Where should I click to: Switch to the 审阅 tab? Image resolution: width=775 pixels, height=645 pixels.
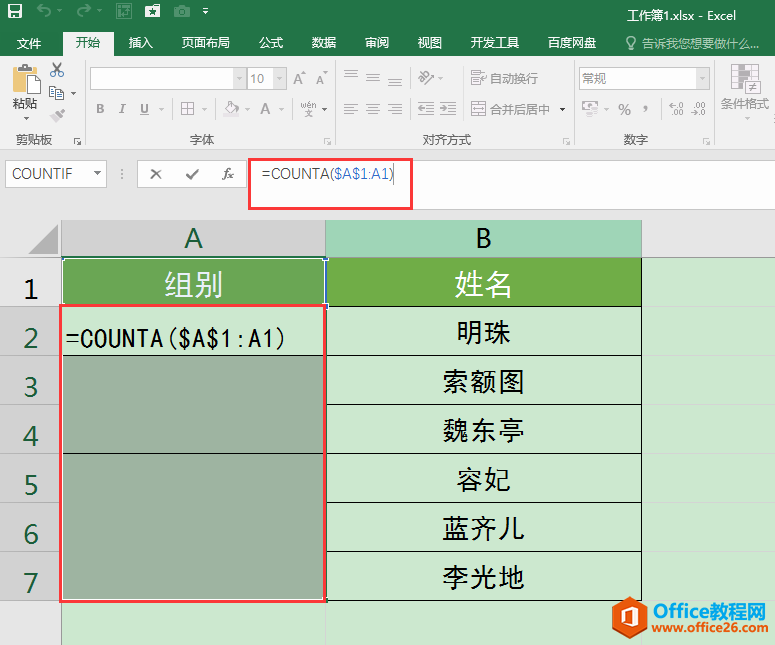tap(377, 43)
